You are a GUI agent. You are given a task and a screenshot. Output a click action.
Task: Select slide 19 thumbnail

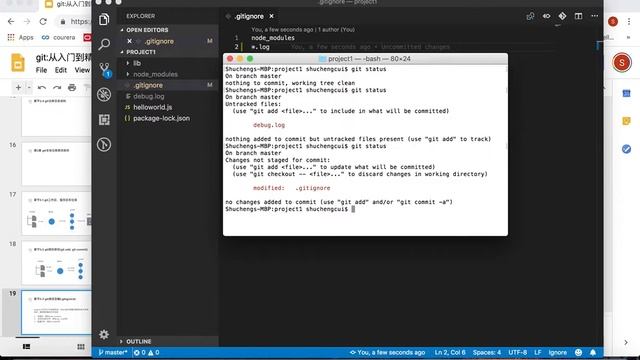pyautogui.click(x=56, y=312)
